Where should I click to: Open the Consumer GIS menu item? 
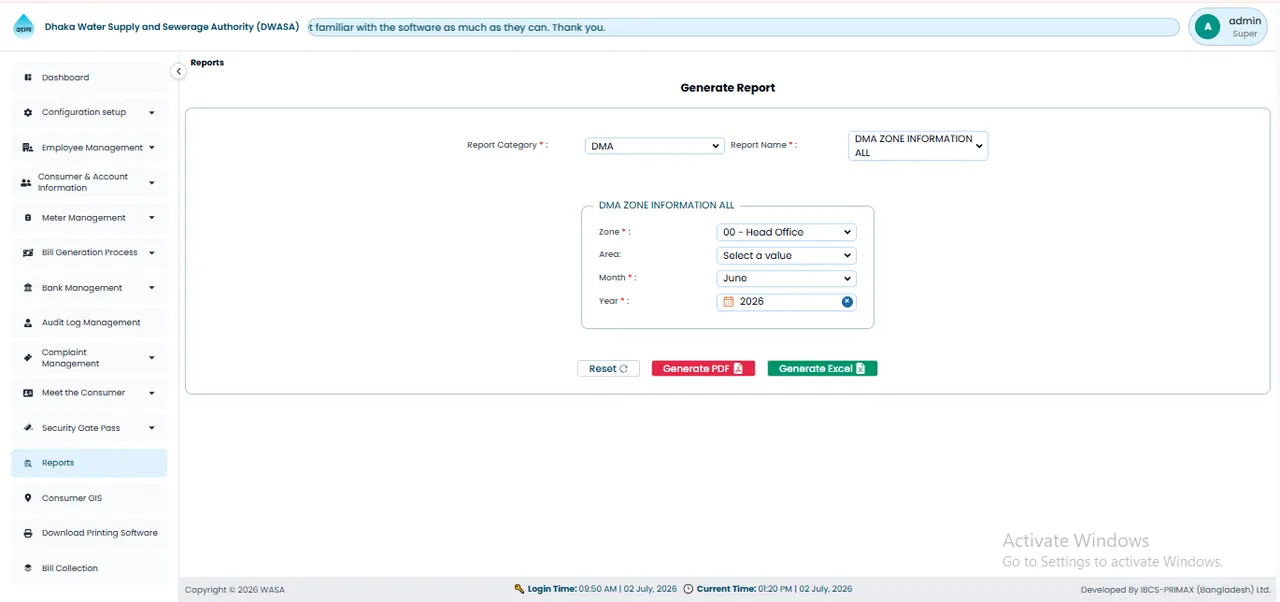click(89, 498)
